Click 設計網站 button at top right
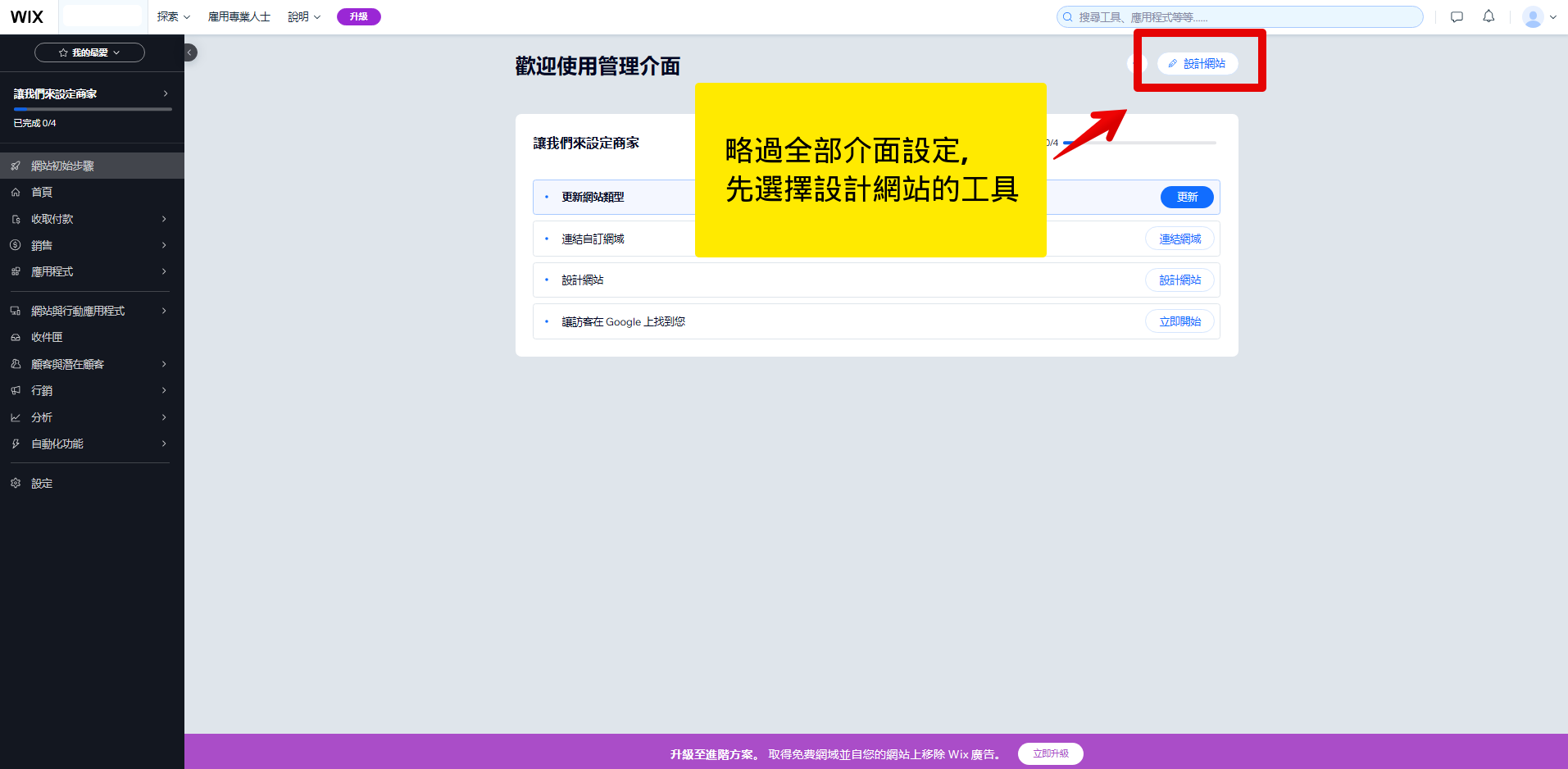The height and width of the screenshot is (769, 1568). pos(1197,64)
